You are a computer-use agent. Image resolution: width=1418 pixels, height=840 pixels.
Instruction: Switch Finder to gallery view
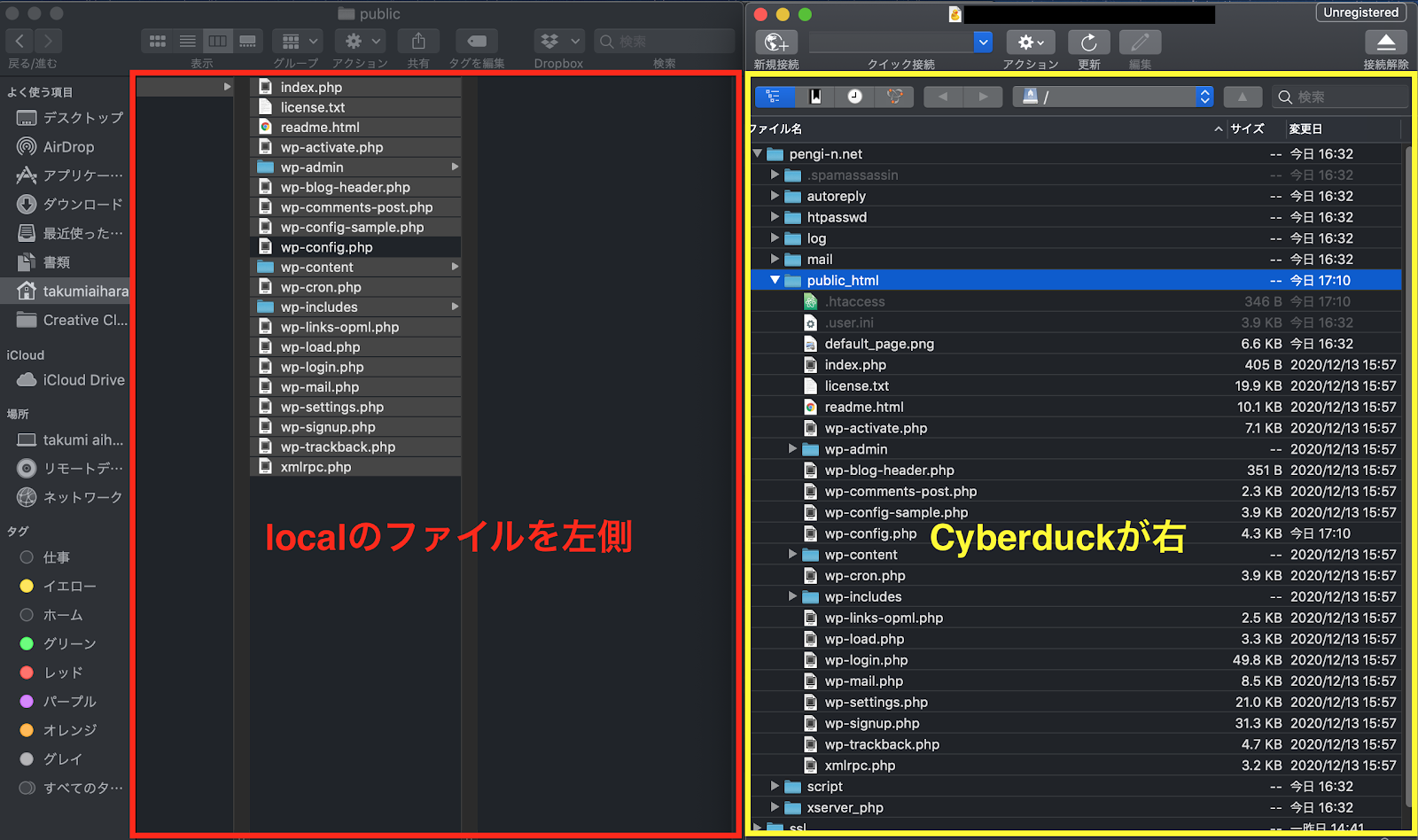click(x=248, y=41)
